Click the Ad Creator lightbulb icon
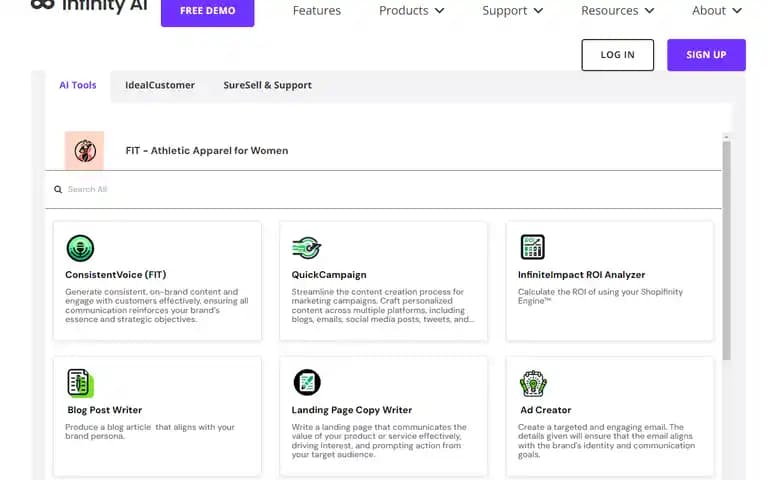 point(533,384)
